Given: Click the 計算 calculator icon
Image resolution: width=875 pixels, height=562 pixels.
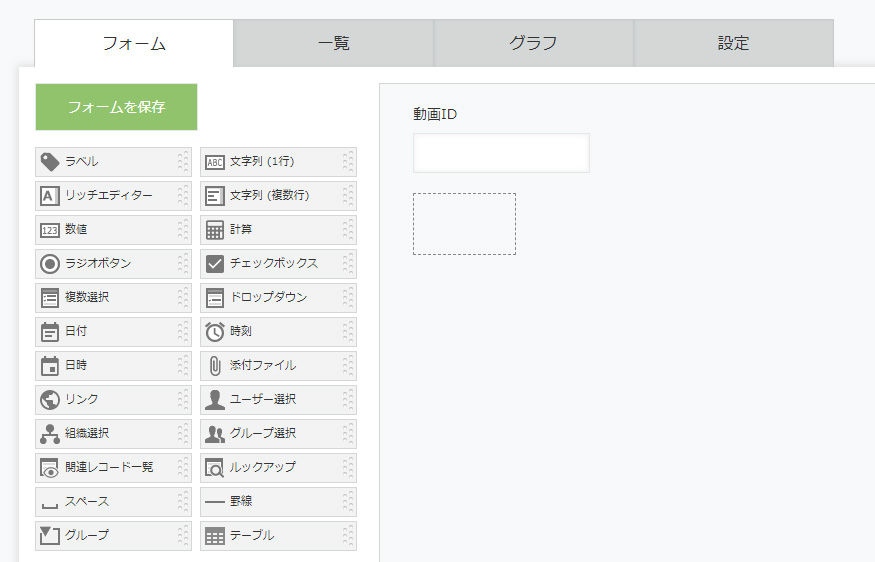Looking at the screenshot, I should pyautogui.click(x=215, y=230).
